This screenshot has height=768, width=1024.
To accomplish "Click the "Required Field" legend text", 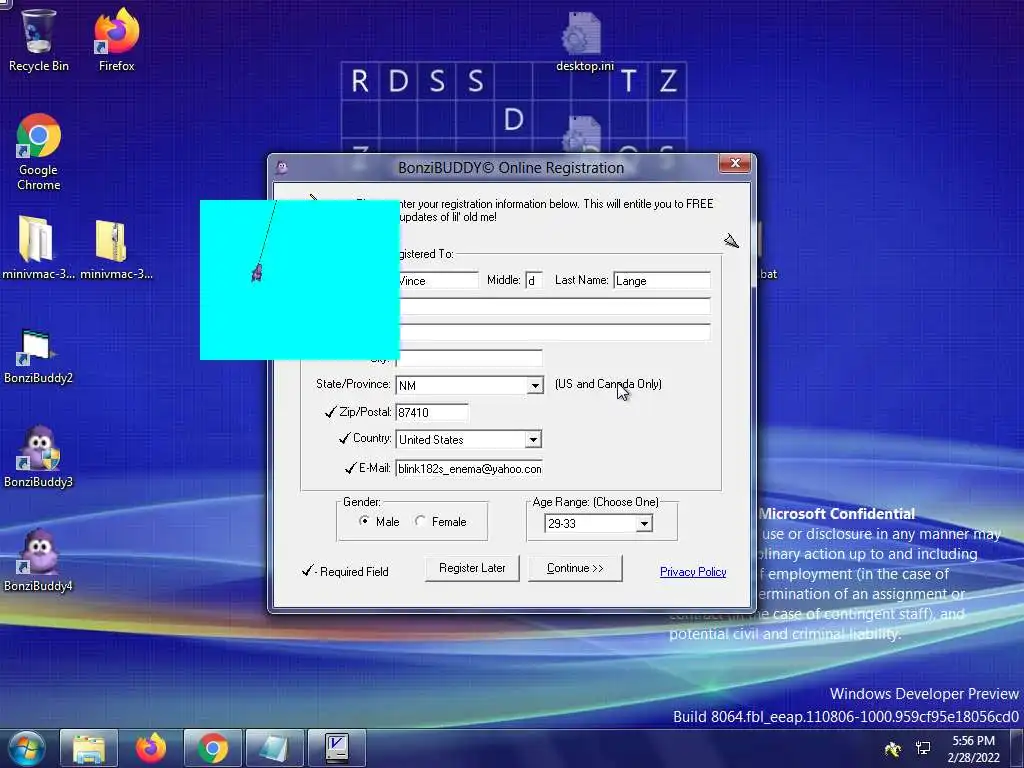I will pos(354,571).
